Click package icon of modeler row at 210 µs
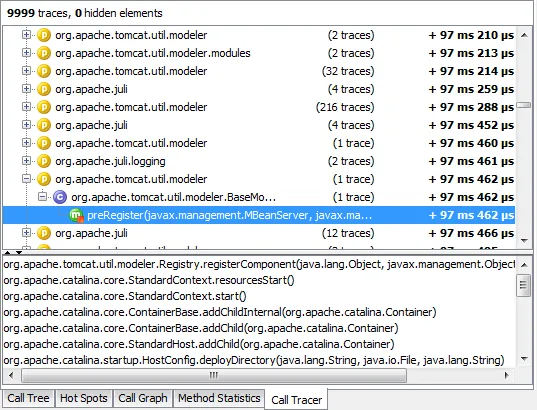The height and width of the screenshot is (410, 537). [x=44, y=35]
